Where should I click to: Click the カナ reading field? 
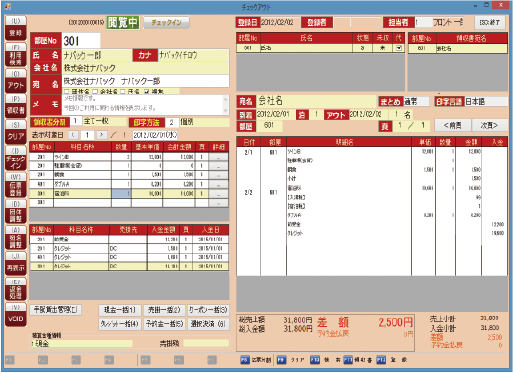coord(193,55)
